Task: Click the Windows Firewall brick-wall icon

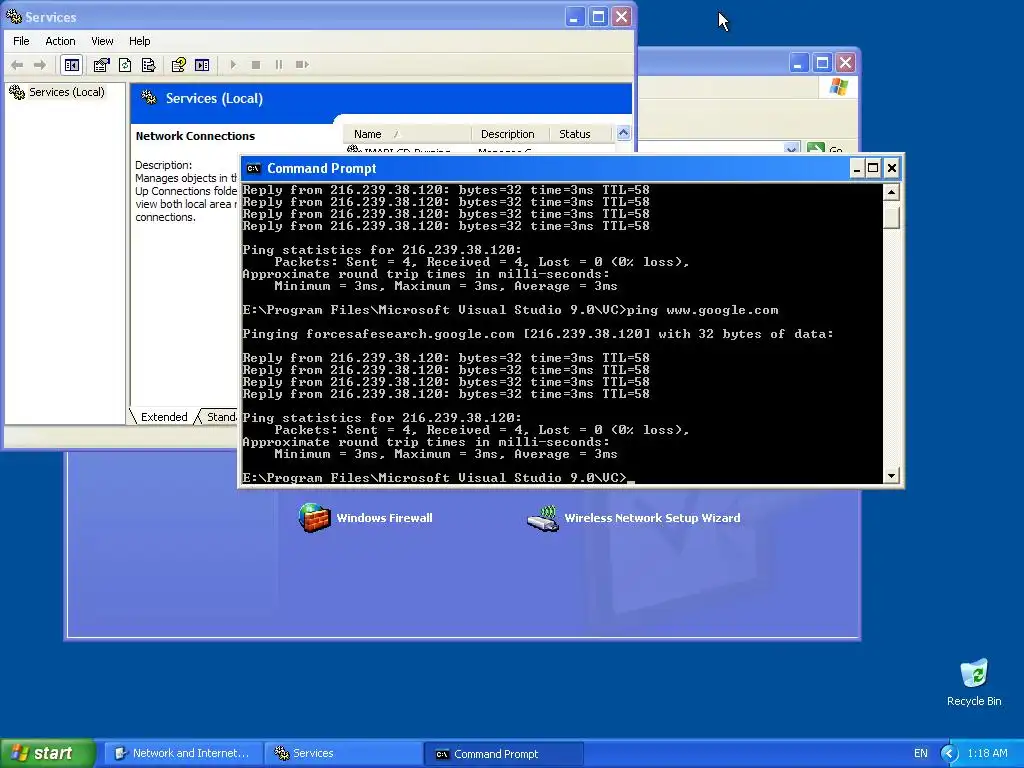Action: point(314,518)
